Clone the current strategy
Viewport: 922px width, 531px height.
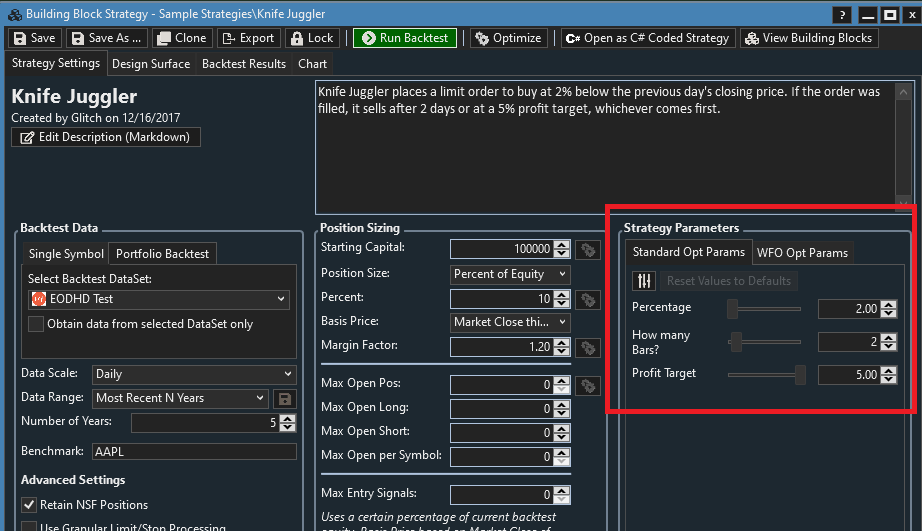pyautogui.click(x=181, y=38)
